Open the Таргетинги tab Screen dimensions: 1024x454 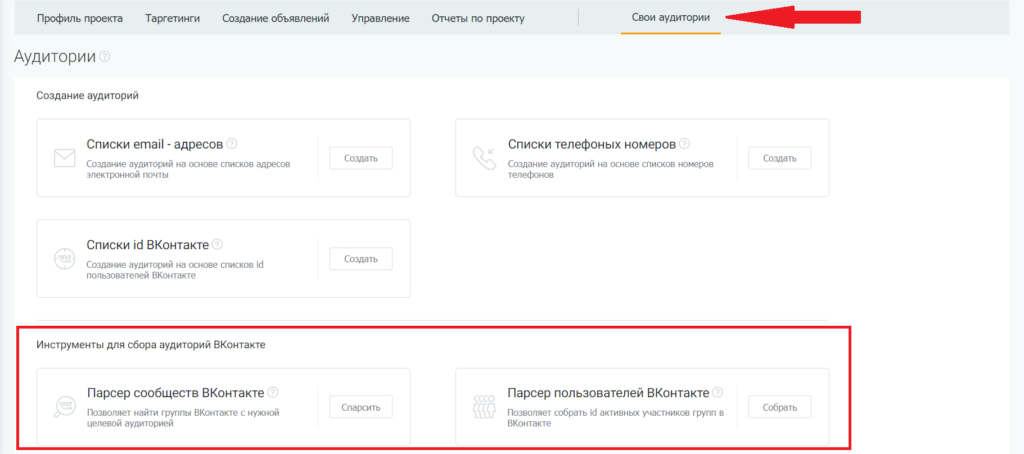pyautogui.click(x=172, y=18)
